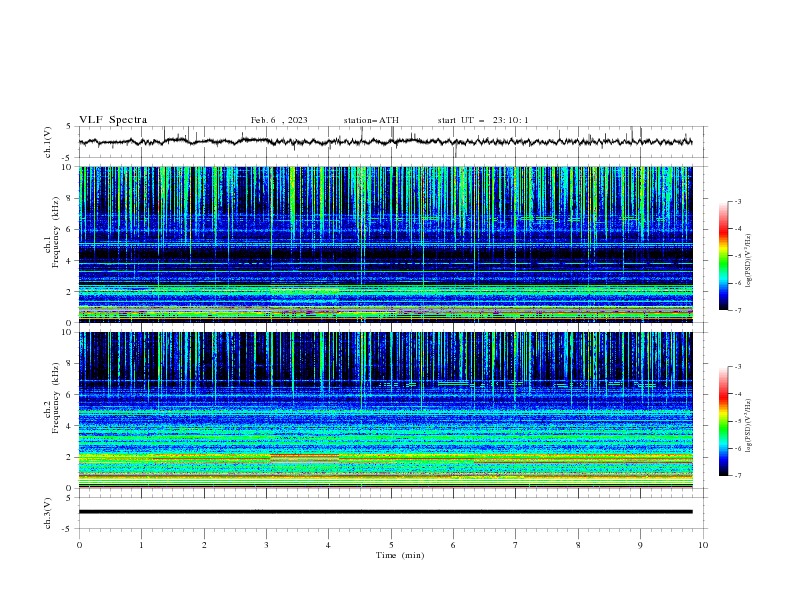Select the "Feb. 6 , 2023" date label
The width and height of the screenshot is (792, 612).
[x=279, y=120]
